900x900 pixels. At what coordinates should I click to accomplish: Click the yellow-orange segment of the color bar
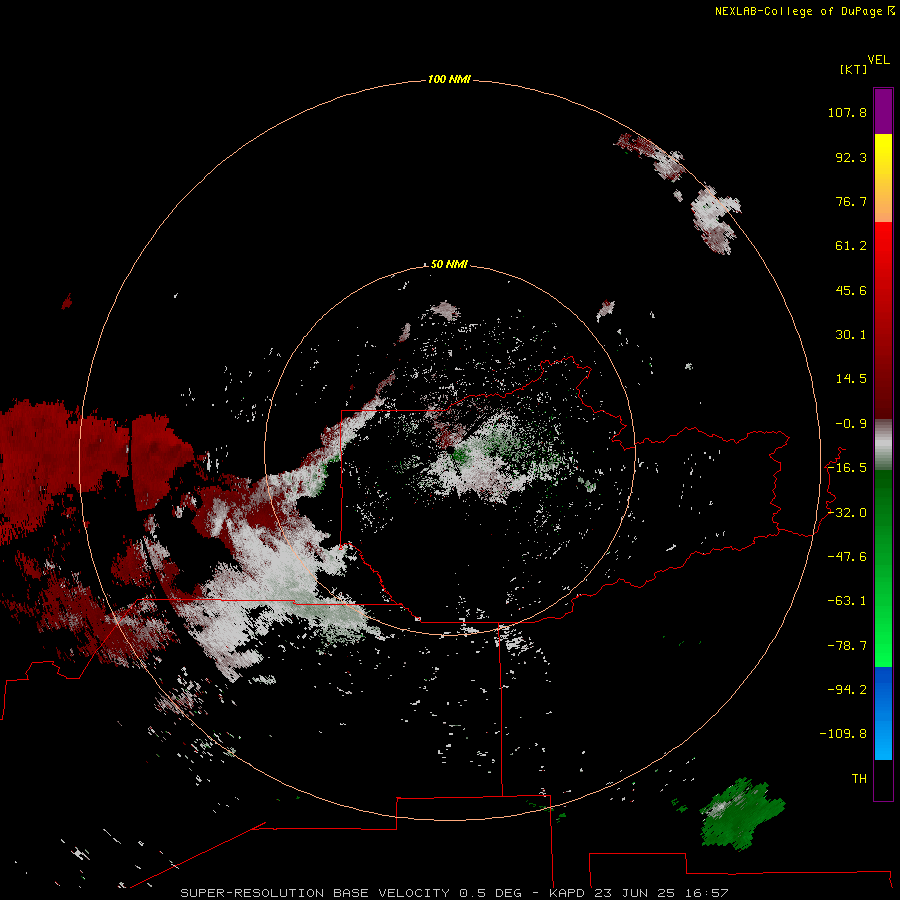[883, 178]
